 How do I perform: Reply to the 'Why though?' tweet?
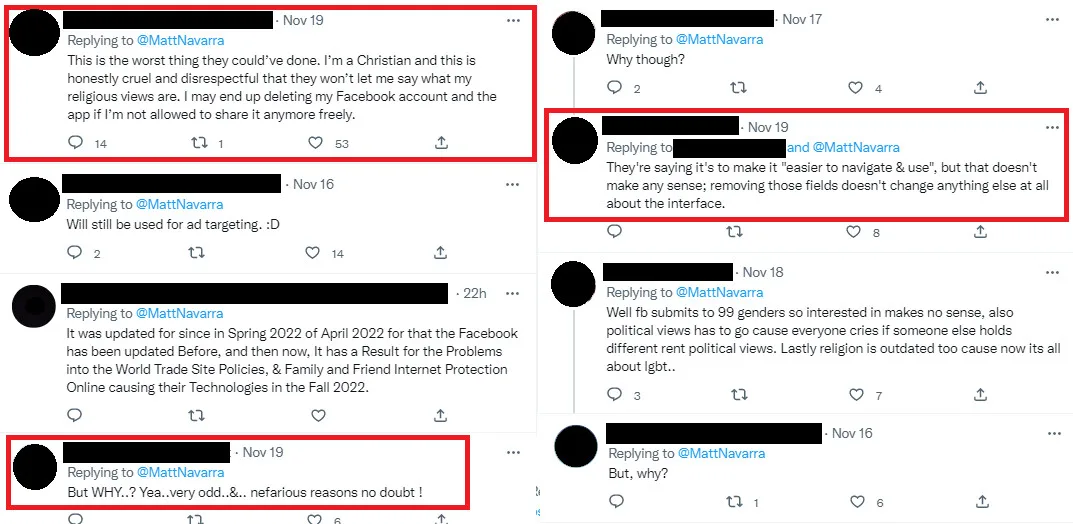coord(614,88)
